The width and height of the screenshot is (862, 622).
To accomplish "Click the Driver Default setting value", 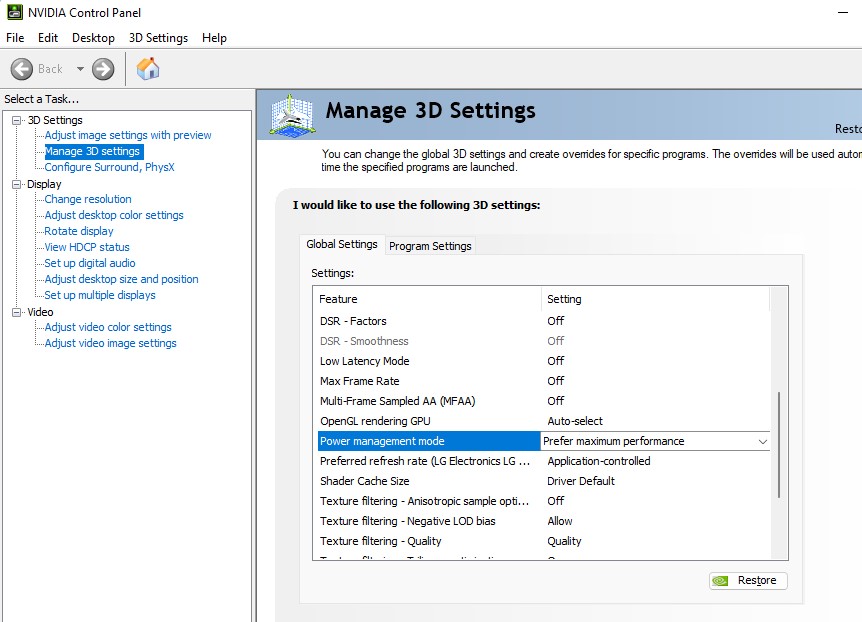I will coord(581,481).
